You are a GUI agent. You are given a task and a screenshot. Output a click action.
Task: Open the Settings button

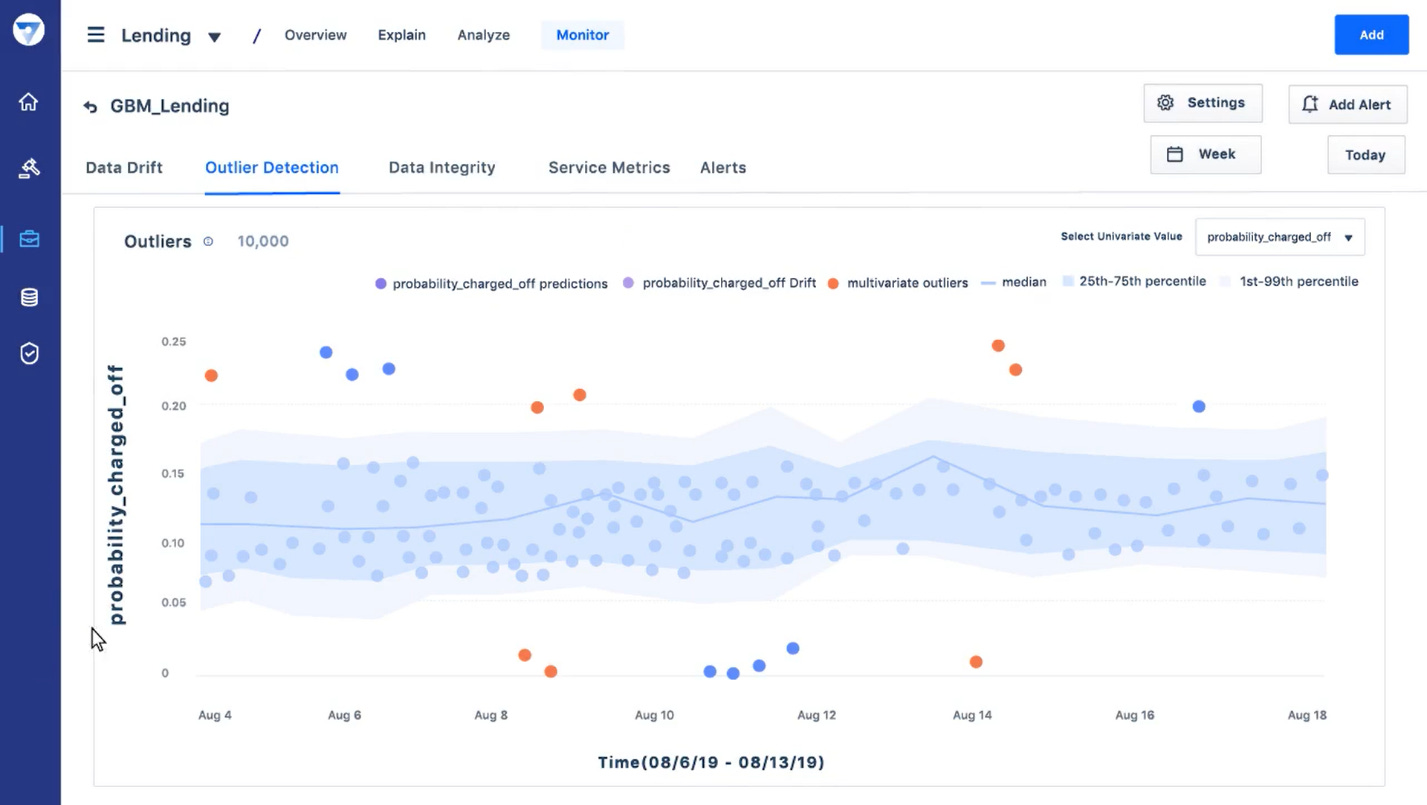pyautogui.click(x=1203, y=102)
